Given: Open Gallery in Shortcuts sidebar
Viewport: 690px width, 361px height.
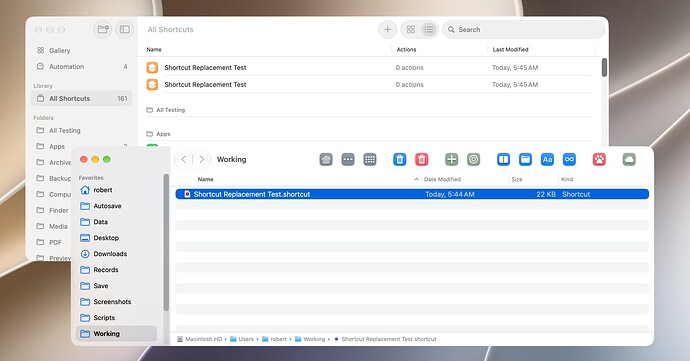Looking at the screenshot, I should click(82, 51).
